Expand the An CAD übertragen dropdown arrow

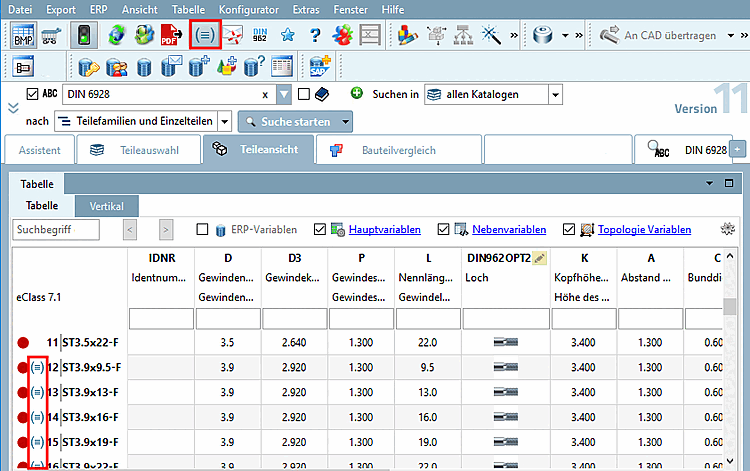tap(730, 35)
